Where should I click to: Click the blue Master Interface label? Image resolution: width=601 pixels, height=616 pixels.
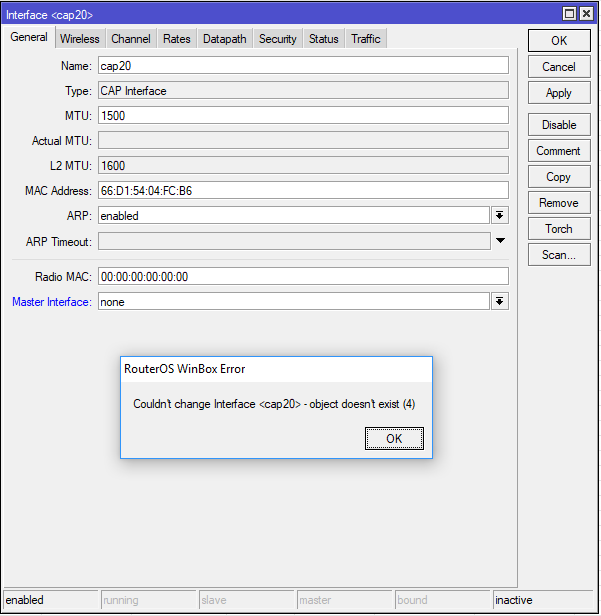point(51,302)
